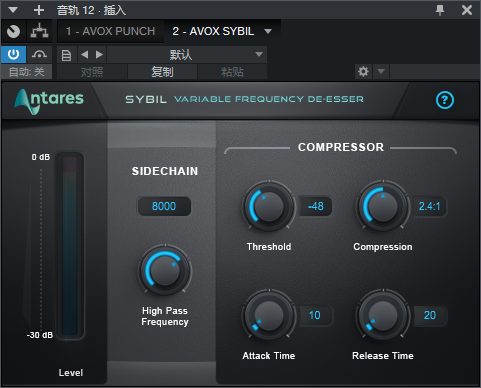Close the plugin window
Screen dimensions: 481x388
(467, 10)
